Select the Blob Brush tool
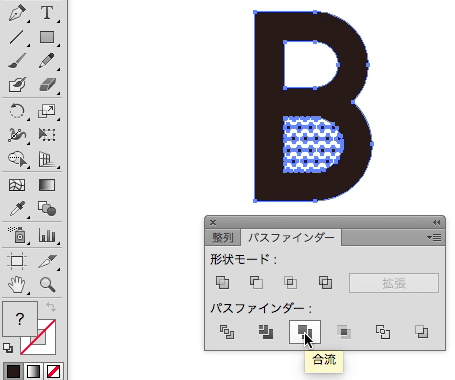The image size is (455, 380). pos(17,85)
